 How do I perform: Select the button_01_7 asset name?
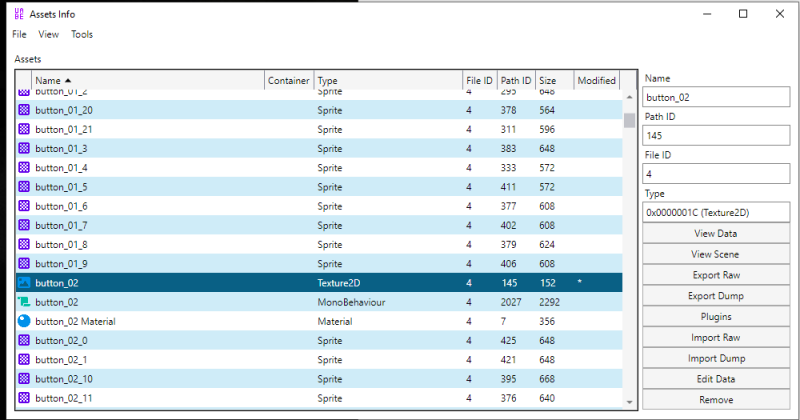pyautogui.click(x=61, y=225)
